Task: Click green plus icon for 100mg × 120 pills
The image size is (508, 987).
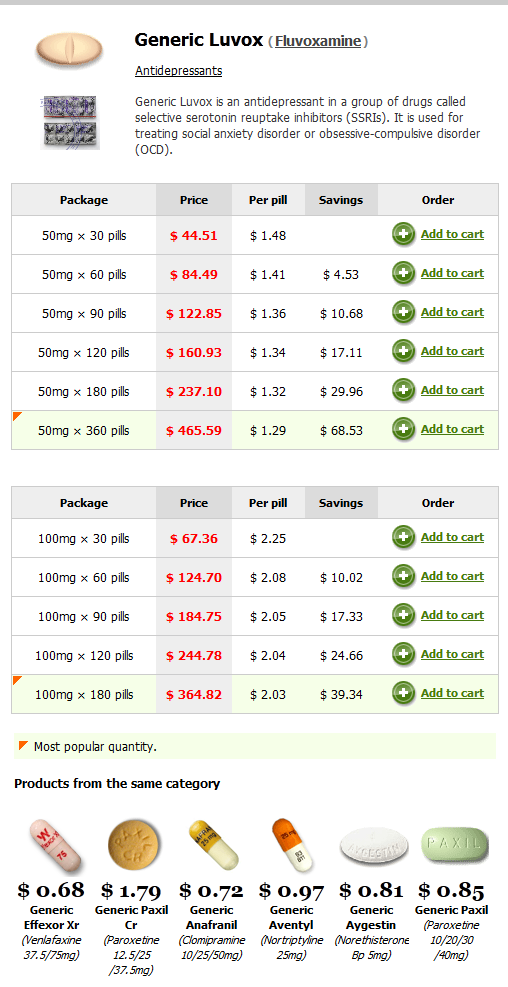Action: click(403, 655)
